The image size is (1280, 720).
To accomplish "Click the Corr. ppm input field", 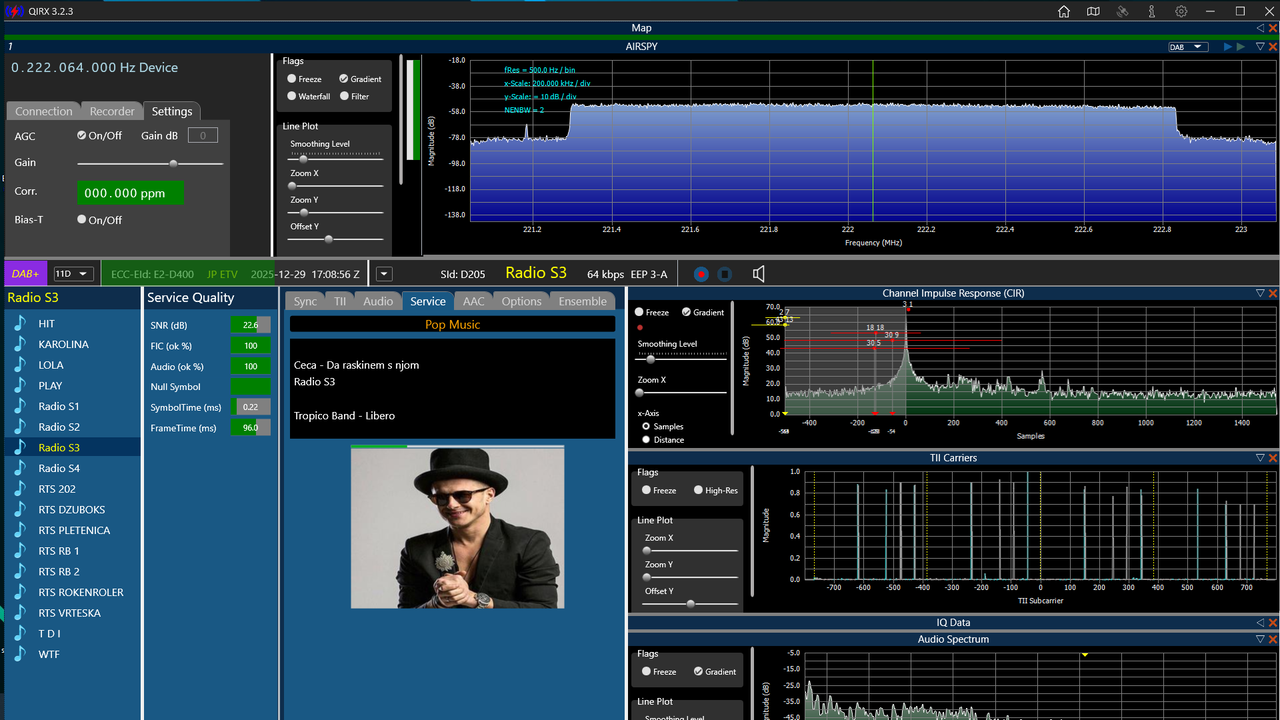I will 130,193.
